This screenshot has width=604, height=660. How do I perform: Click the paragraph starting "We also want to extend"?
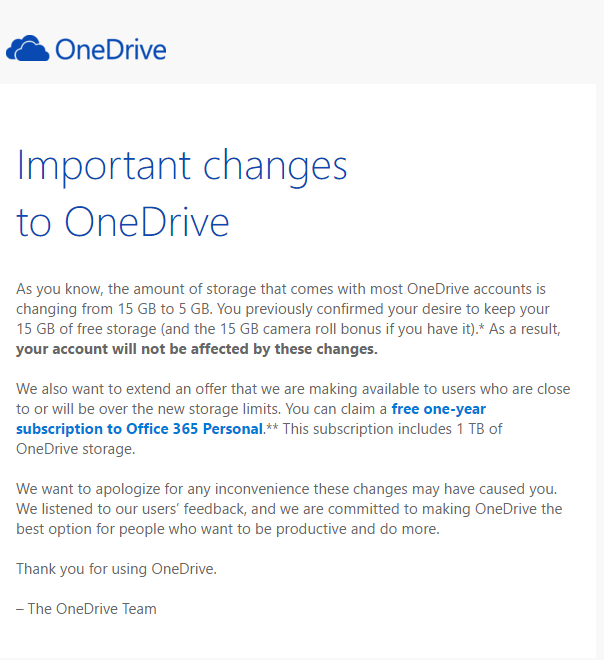290,389
